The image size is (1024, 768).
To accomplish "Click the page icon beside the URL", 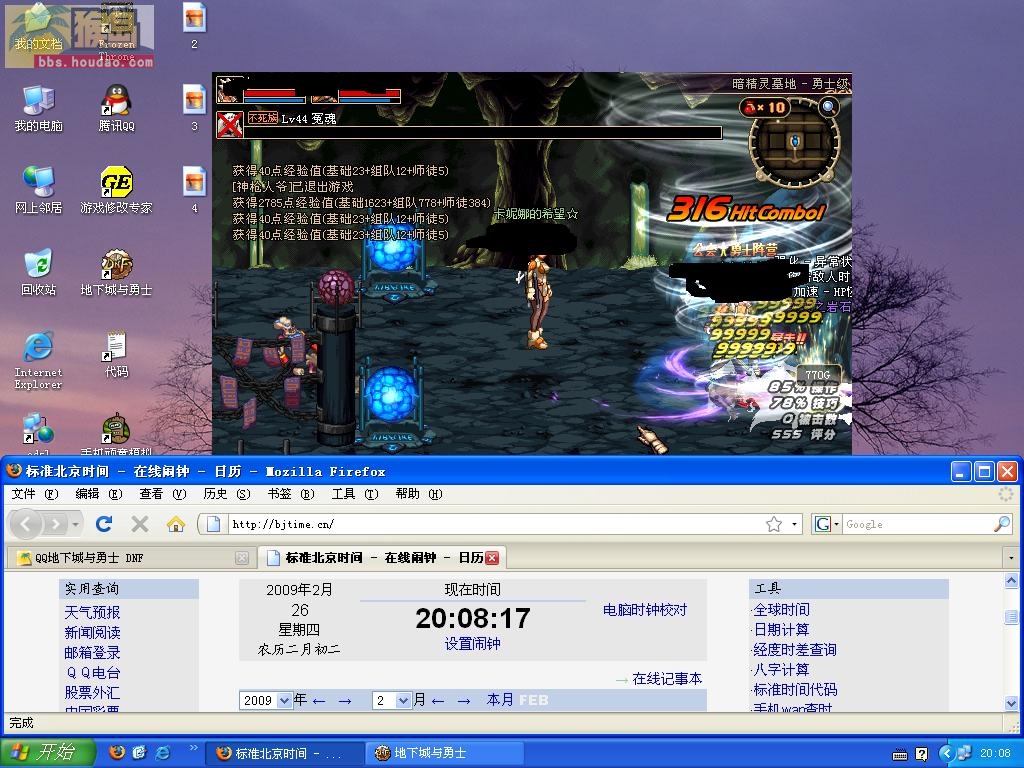I will coord(214,524).
